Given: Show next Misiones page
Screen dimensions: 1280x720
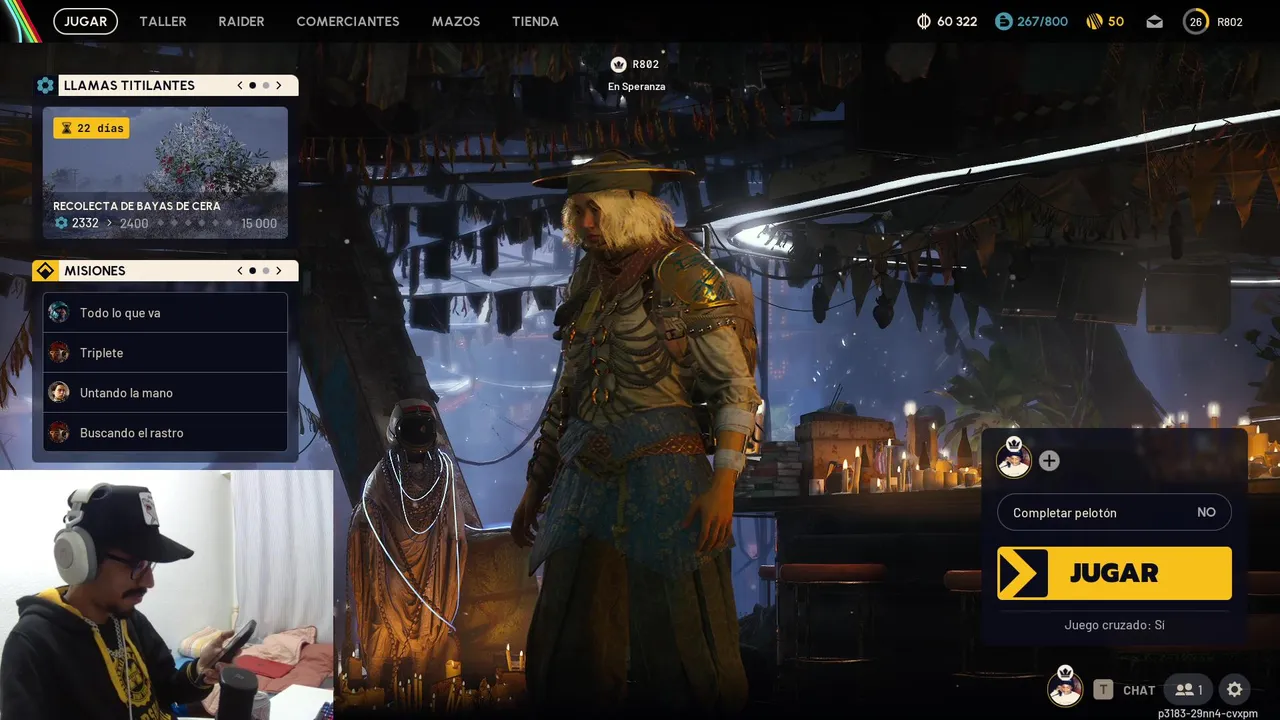Looking at the screenshot, I should click(279, 271).
